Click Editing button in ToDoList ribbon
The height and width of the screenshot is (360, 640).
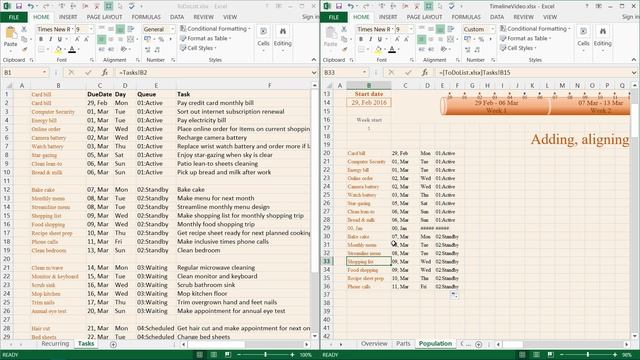[282, 38]
